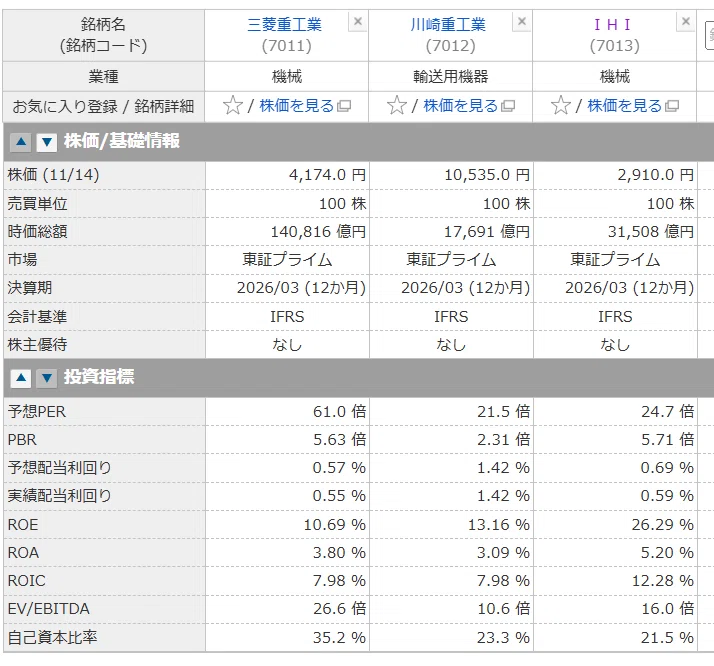The image size is (714, 666).
Task: Click 輸送用機器 industry cell
Action: [451, 76]
